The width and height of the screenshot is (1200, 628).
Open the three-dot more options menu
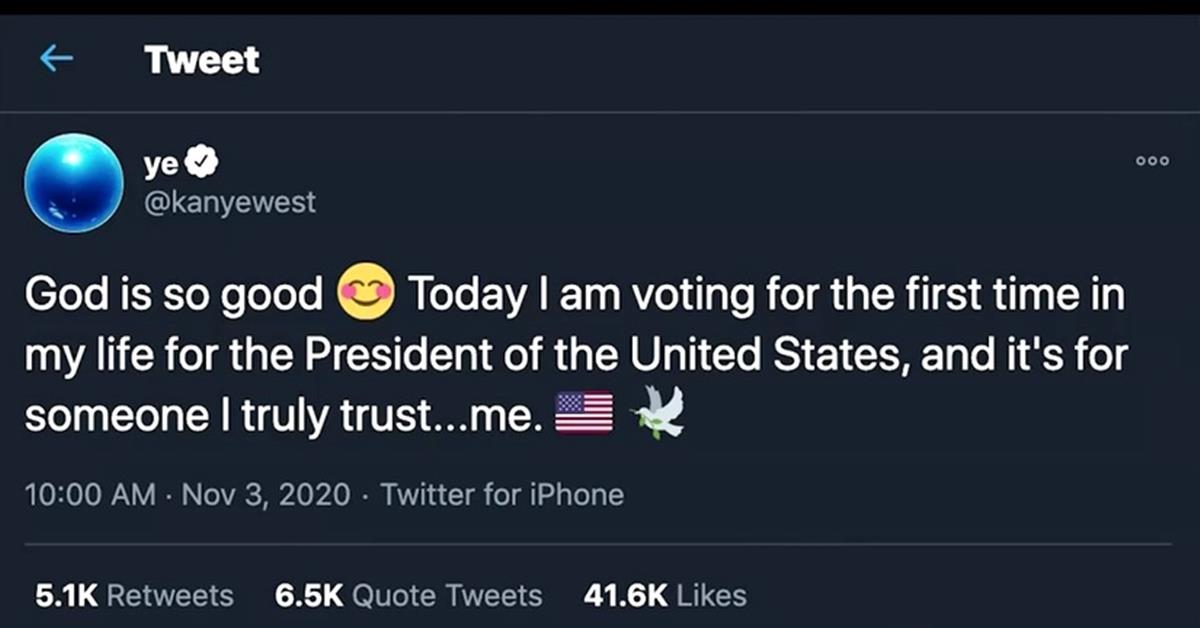click(1152, 161)
